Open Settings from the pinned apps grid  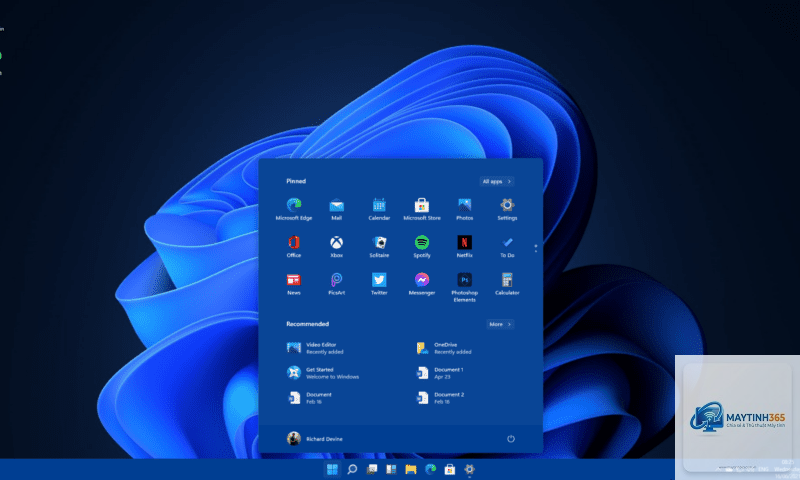(x=507, y=209)
